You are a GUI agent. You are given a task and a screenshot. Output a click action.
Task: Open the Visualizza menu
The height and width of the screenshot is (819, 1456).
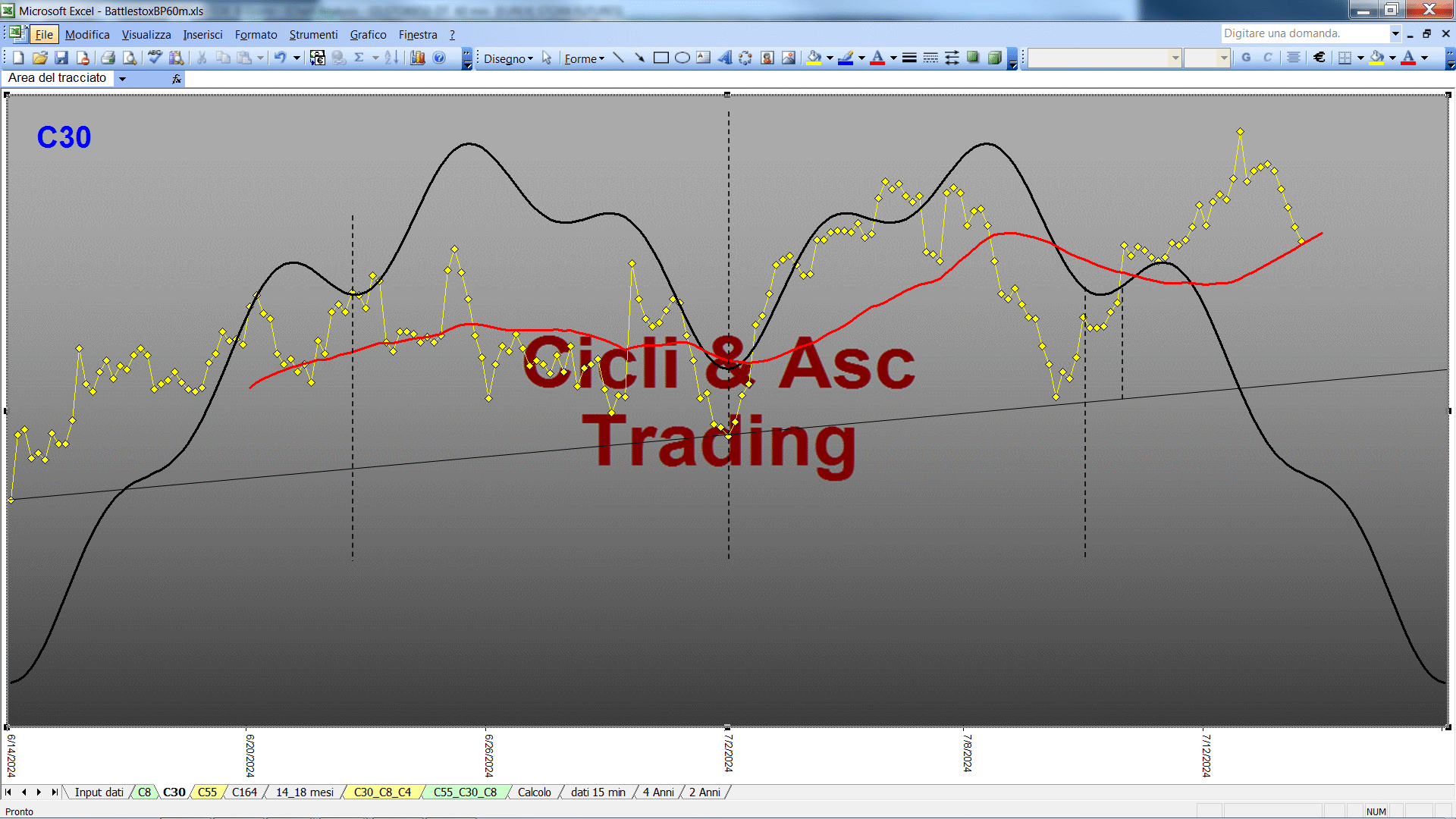[x=146, y=35]
